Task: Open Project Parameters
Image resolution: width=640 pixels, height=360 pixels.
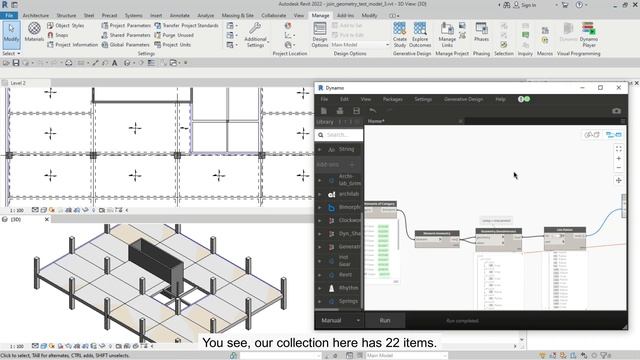Action: pyautogui.click(x=126, y=25)
